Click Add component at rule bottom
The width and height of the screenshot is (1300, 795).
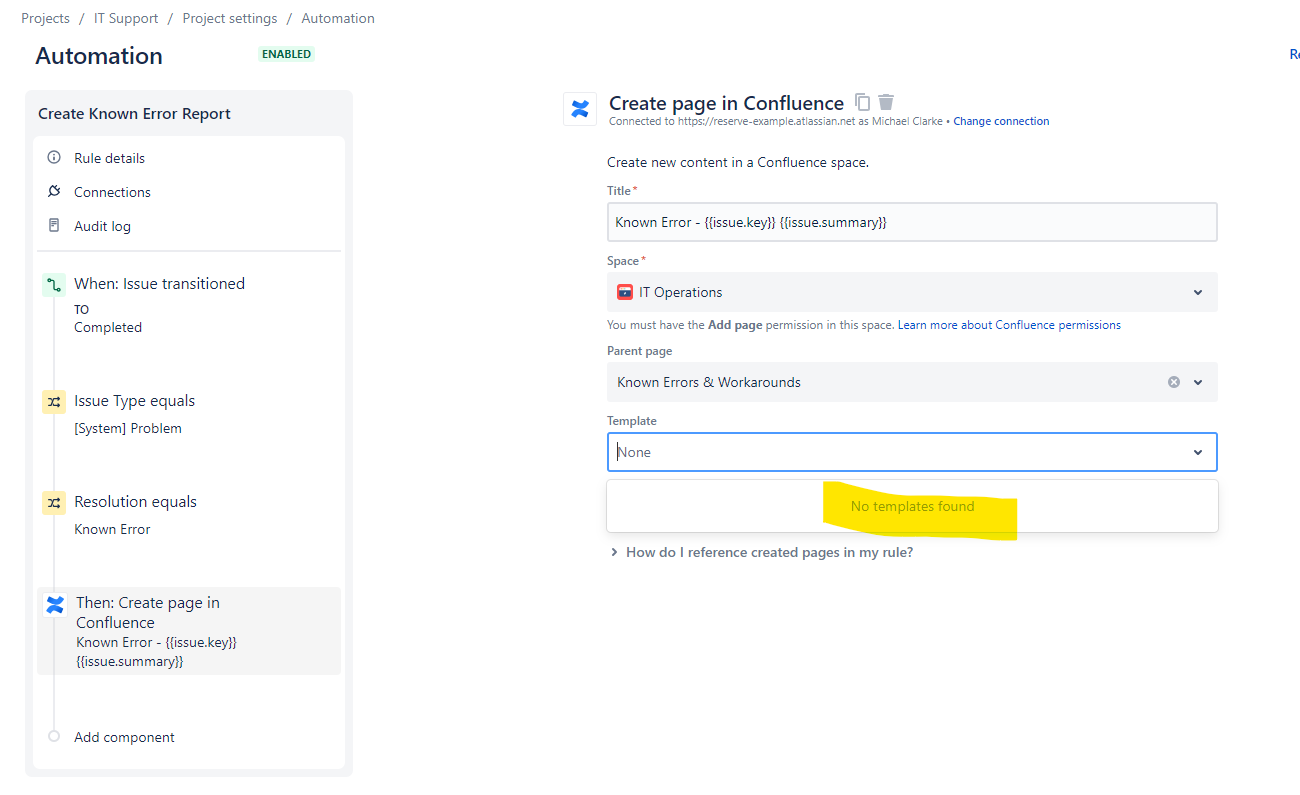[124, 737]
